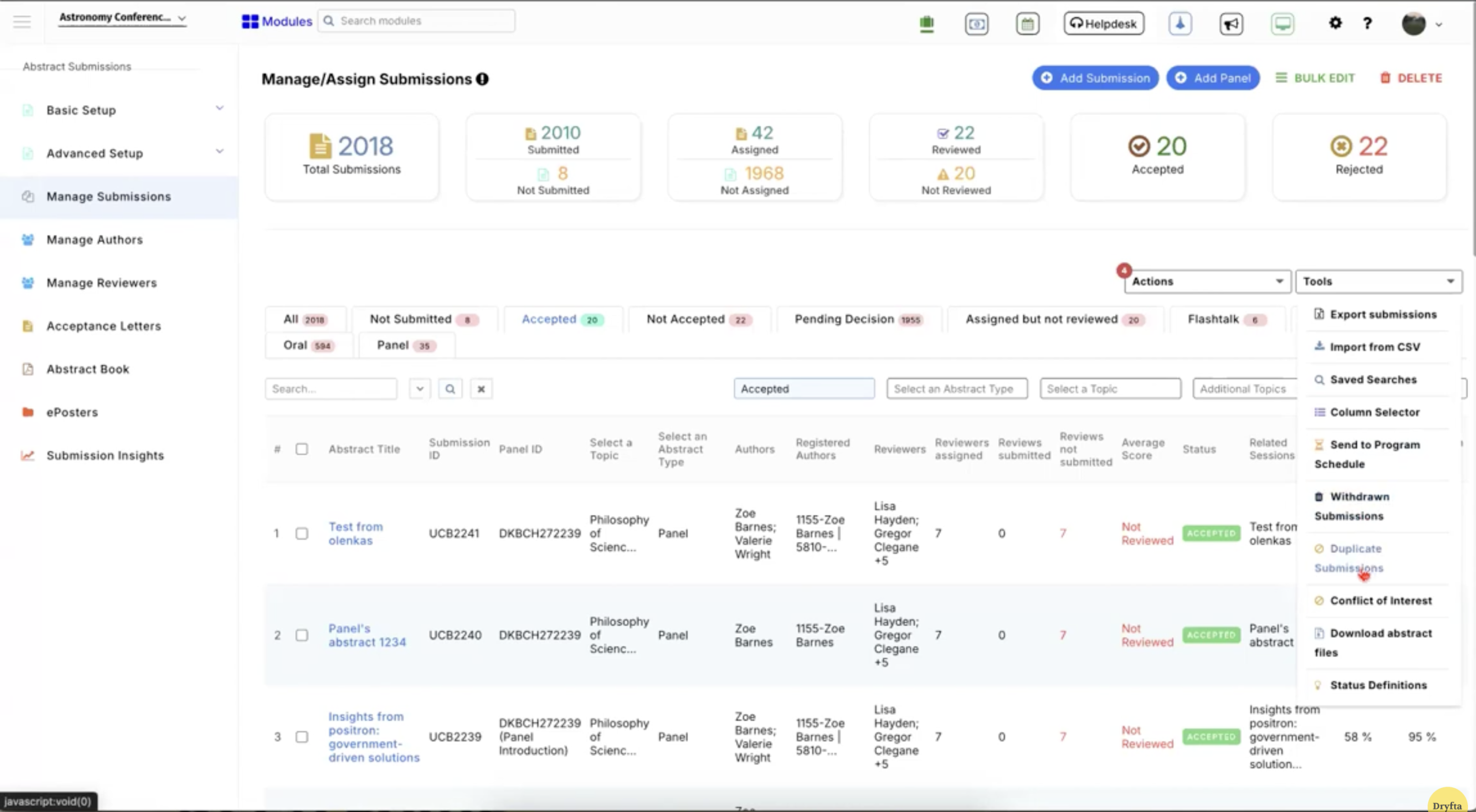This screenshot has width=1476, height=812.
Task: Click the megaphone announcements icon
Action: click(1230, 24)
